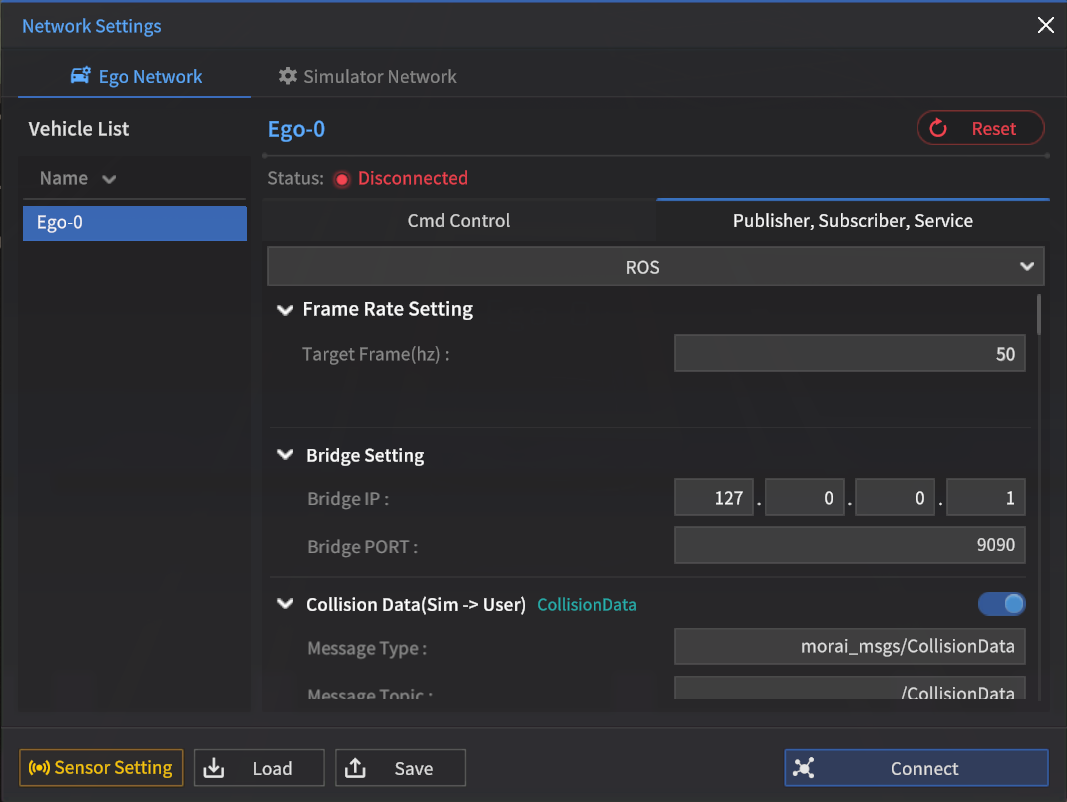Click the Connect button

coord(916,767)
